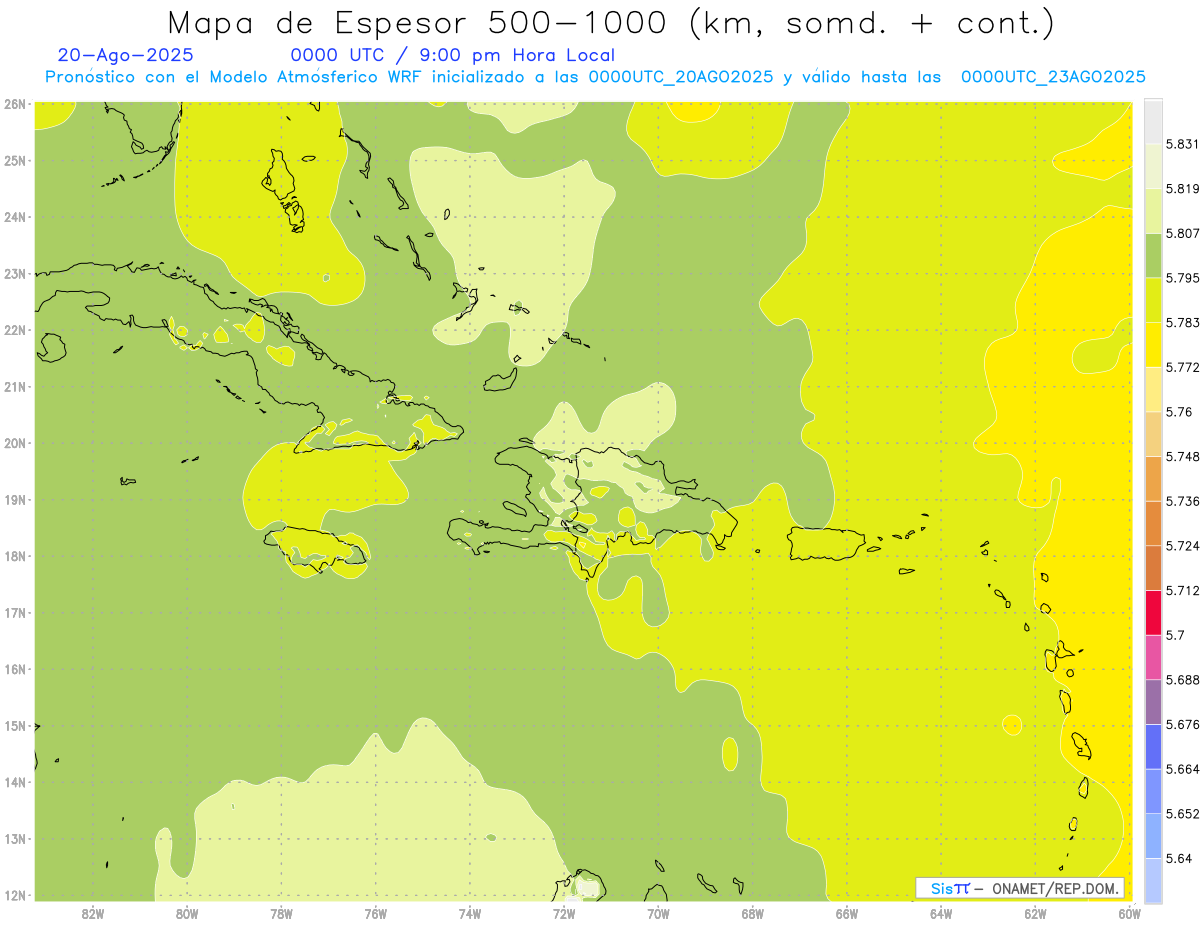Click the longitude label '78W'
The image size is (1200, 927).
281,912
